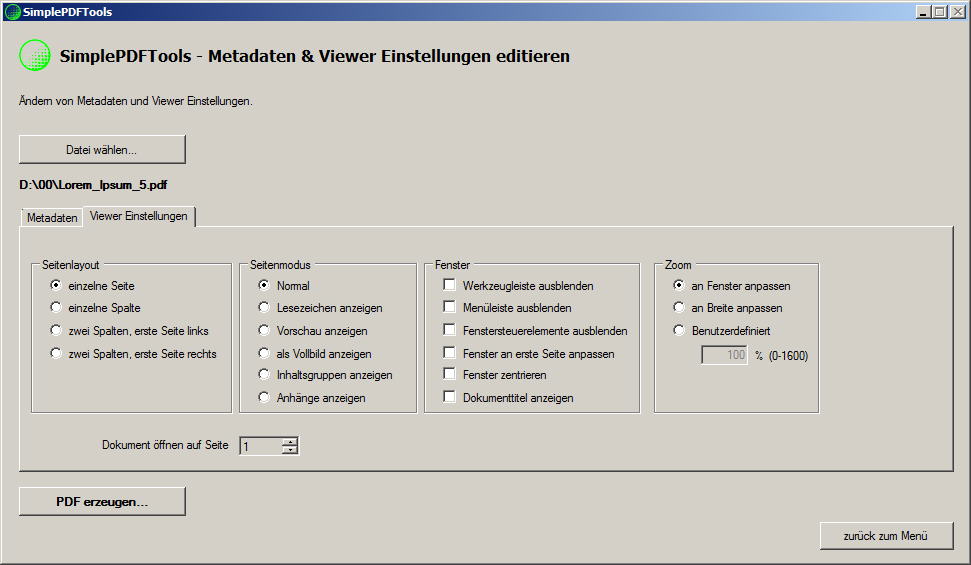Enable 'Dokumenttitel anzeigen' checkbox
This screenshot has height=565, width=971.
coord(450,396)
